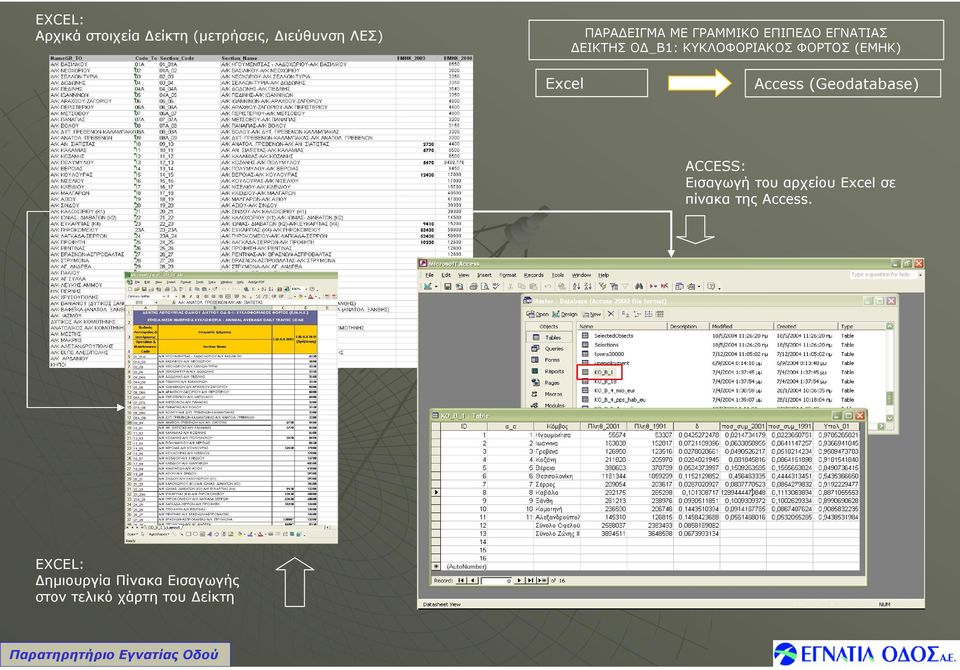Click Filter By Form icon in Access
960x670 pixels.
[x=614, y=287]
